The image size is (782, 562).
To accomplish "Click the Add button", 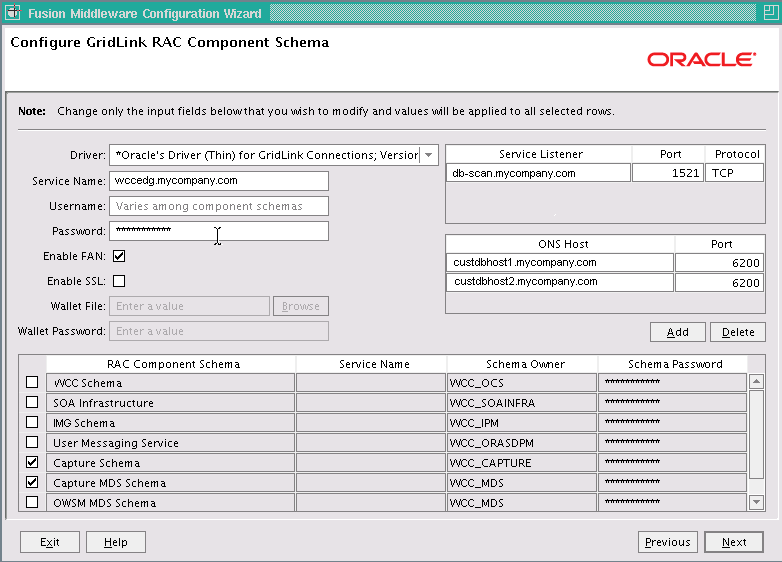I will (677, 332).
